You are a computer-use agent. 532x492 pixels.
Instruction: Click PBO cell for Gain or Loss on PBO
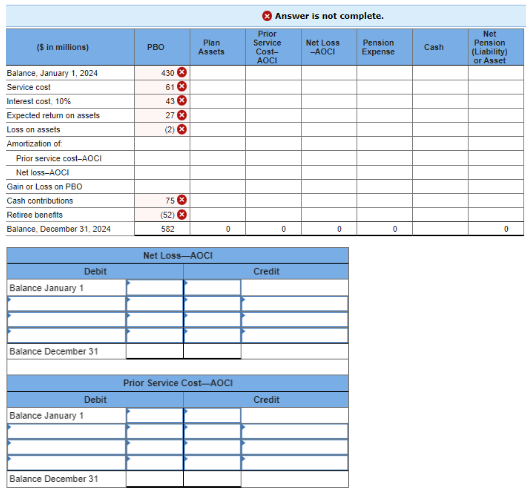tap(162, 187)
